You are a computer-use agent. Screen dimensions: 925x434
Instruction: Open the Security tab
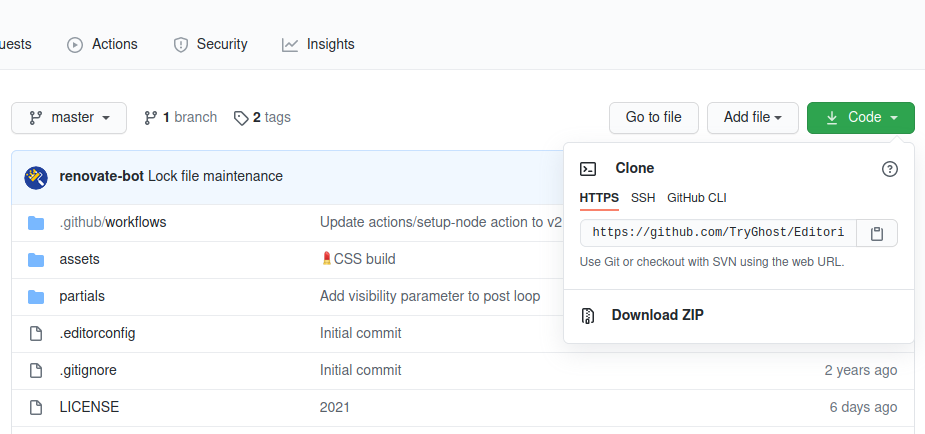coord(210,44)
